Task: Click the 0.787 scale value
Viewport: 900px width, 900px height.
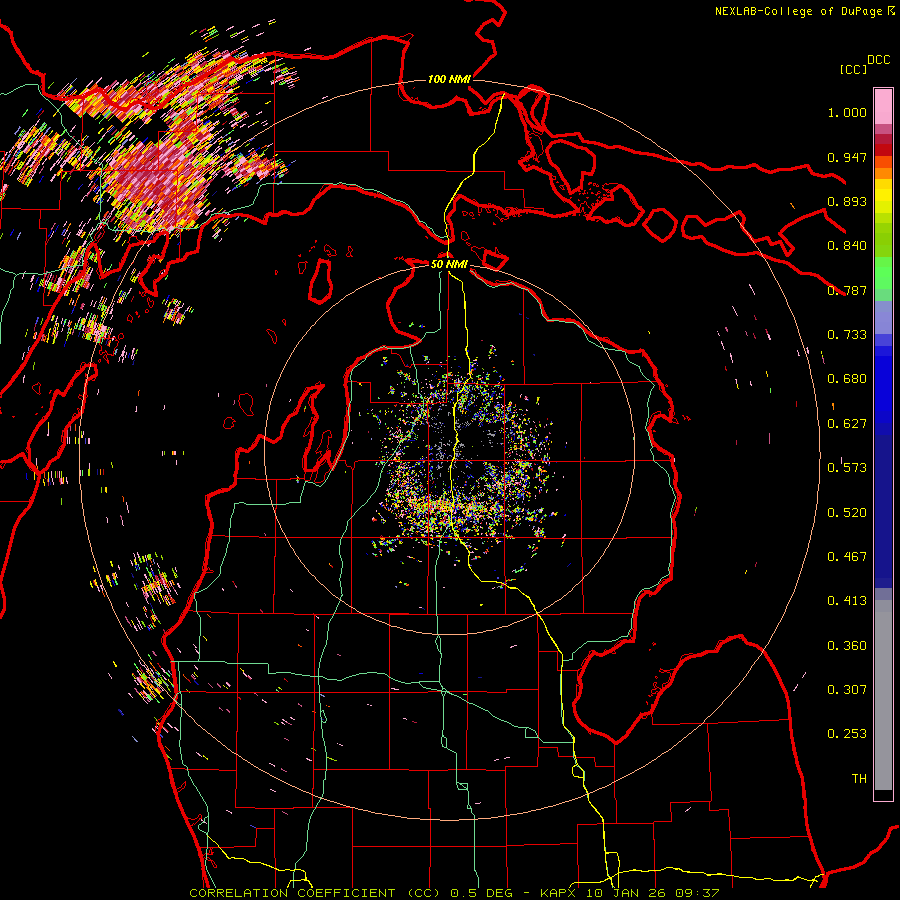Action: [847, 290]
